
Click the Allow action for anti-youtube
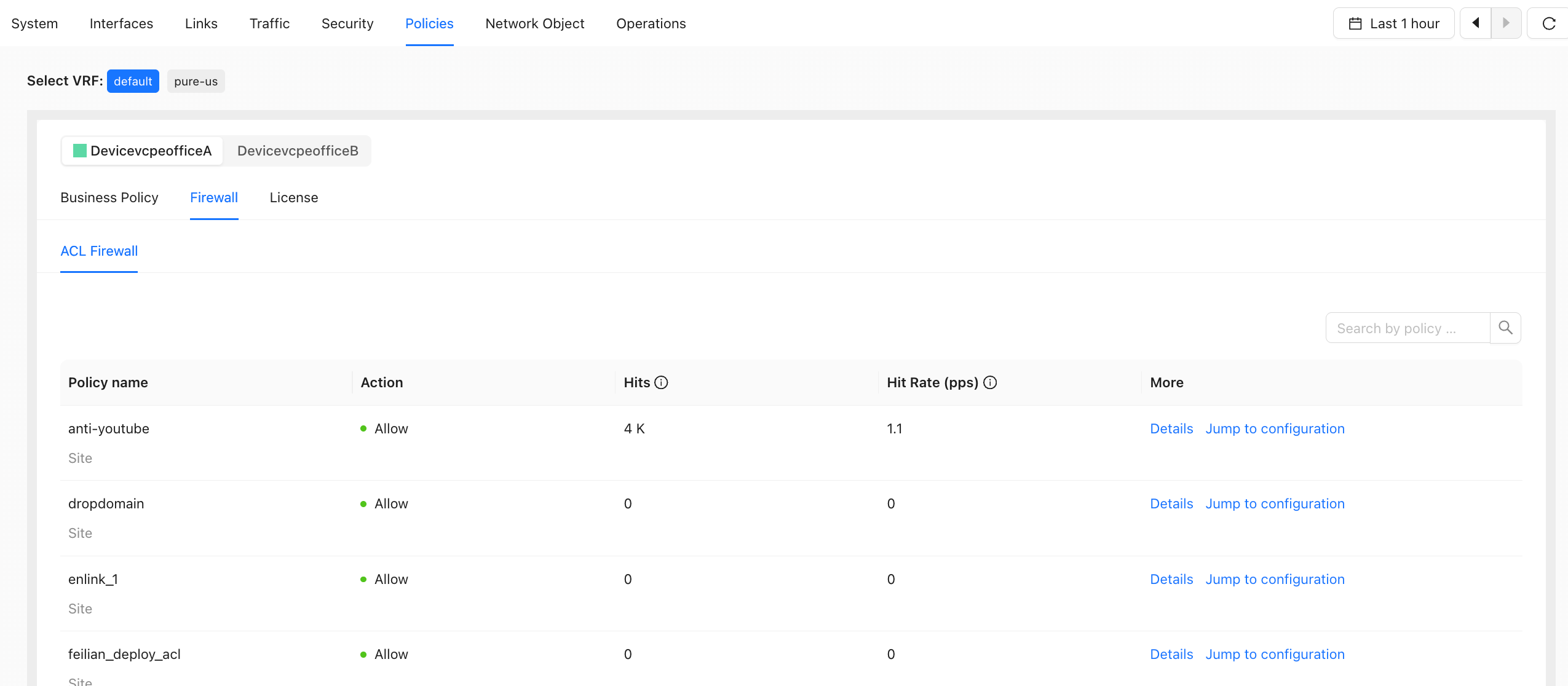(384, 428)
